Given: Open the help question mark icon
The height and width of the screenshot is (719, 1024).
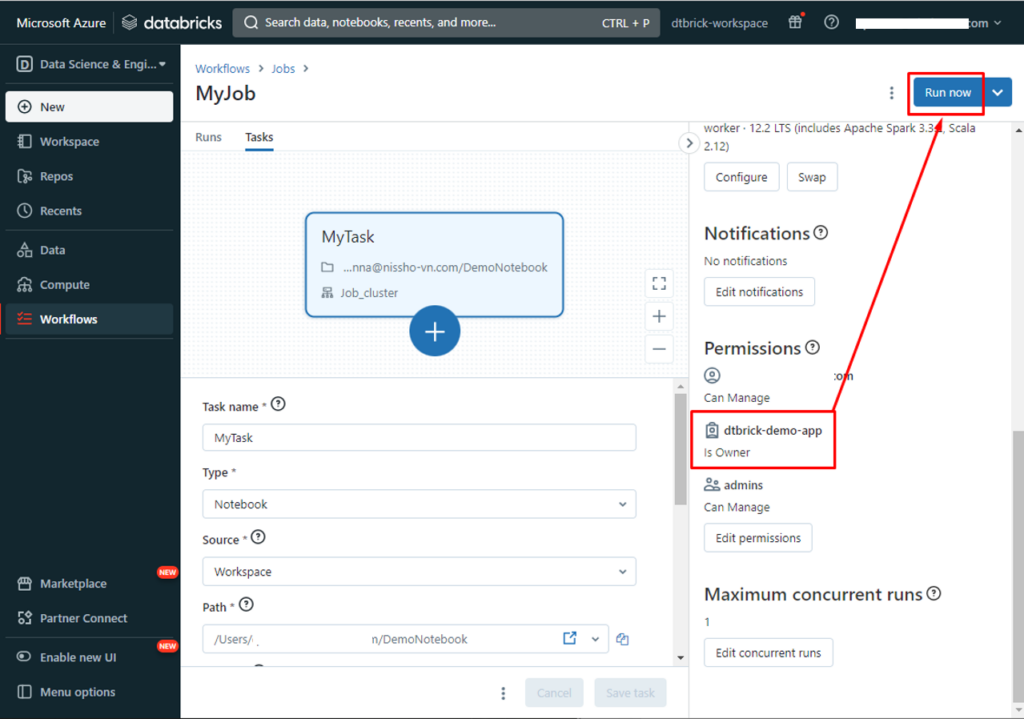Looking at the screenshot, I should 831,22.
